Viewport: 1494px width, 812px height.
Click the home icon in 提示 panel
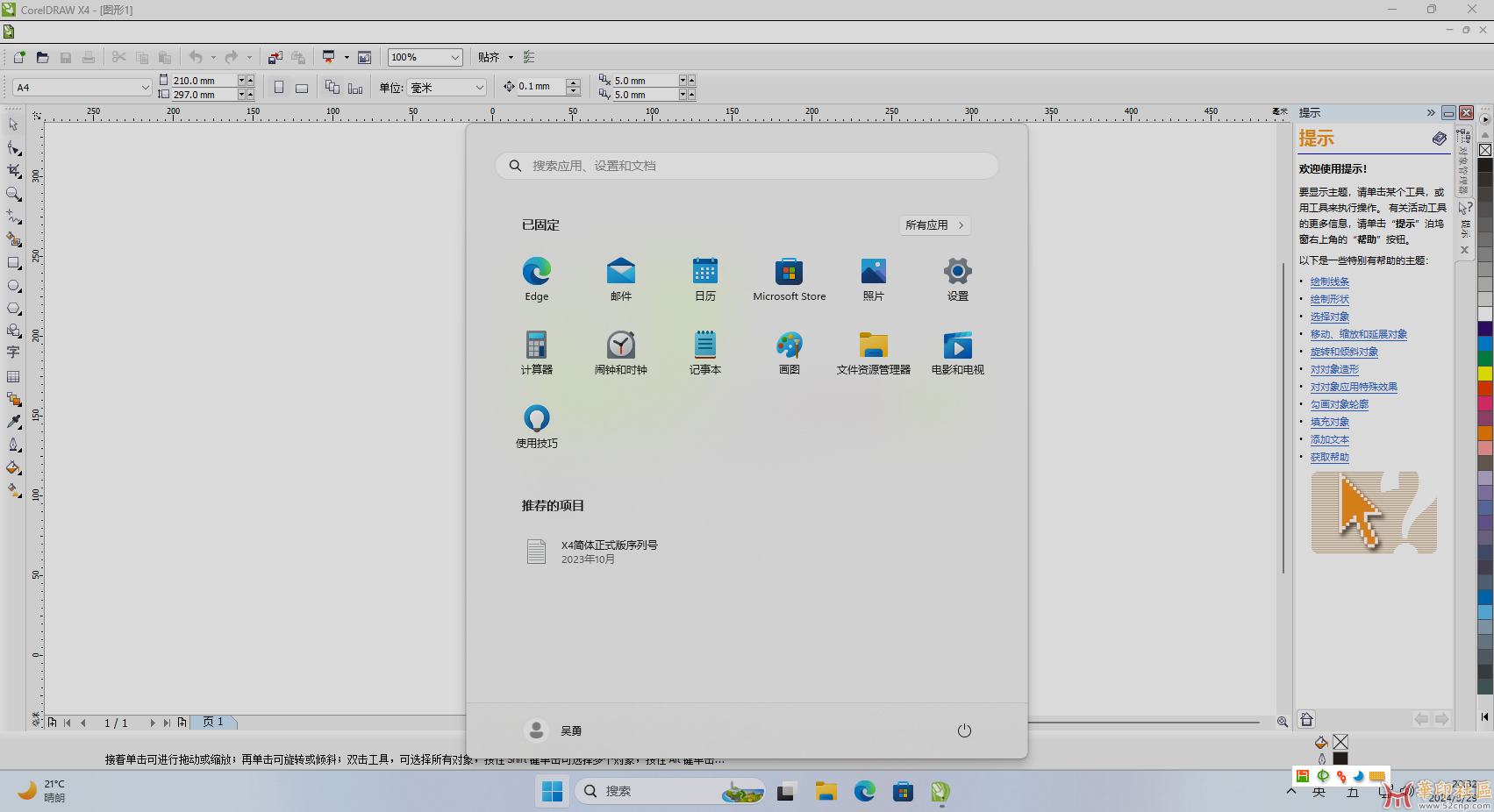click(x=1306, y=720)
